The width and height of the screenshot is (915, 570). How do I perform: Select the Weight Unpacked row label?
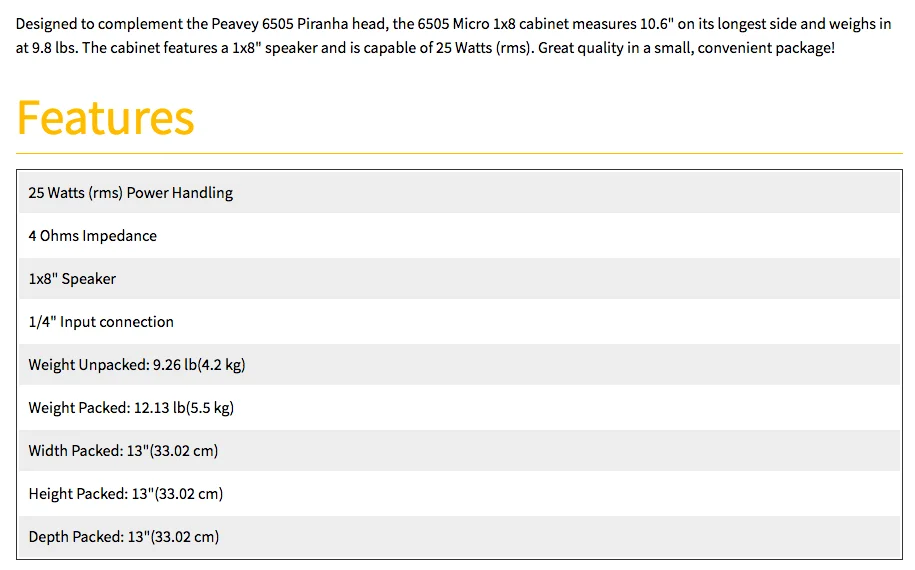pos(88,365)
